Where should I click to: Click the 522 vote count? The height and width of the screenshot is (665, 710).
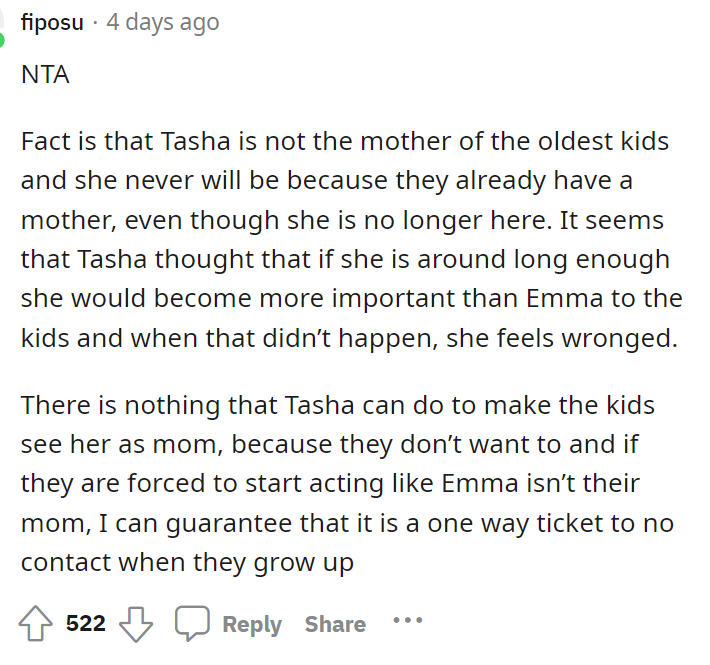pos(86,624)
